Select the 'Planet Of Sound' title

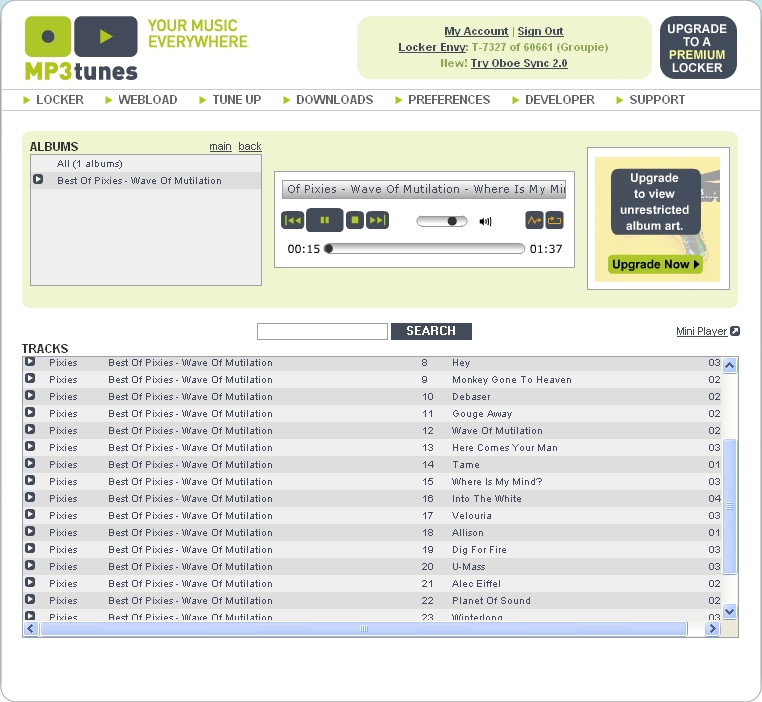pos(491,600)
